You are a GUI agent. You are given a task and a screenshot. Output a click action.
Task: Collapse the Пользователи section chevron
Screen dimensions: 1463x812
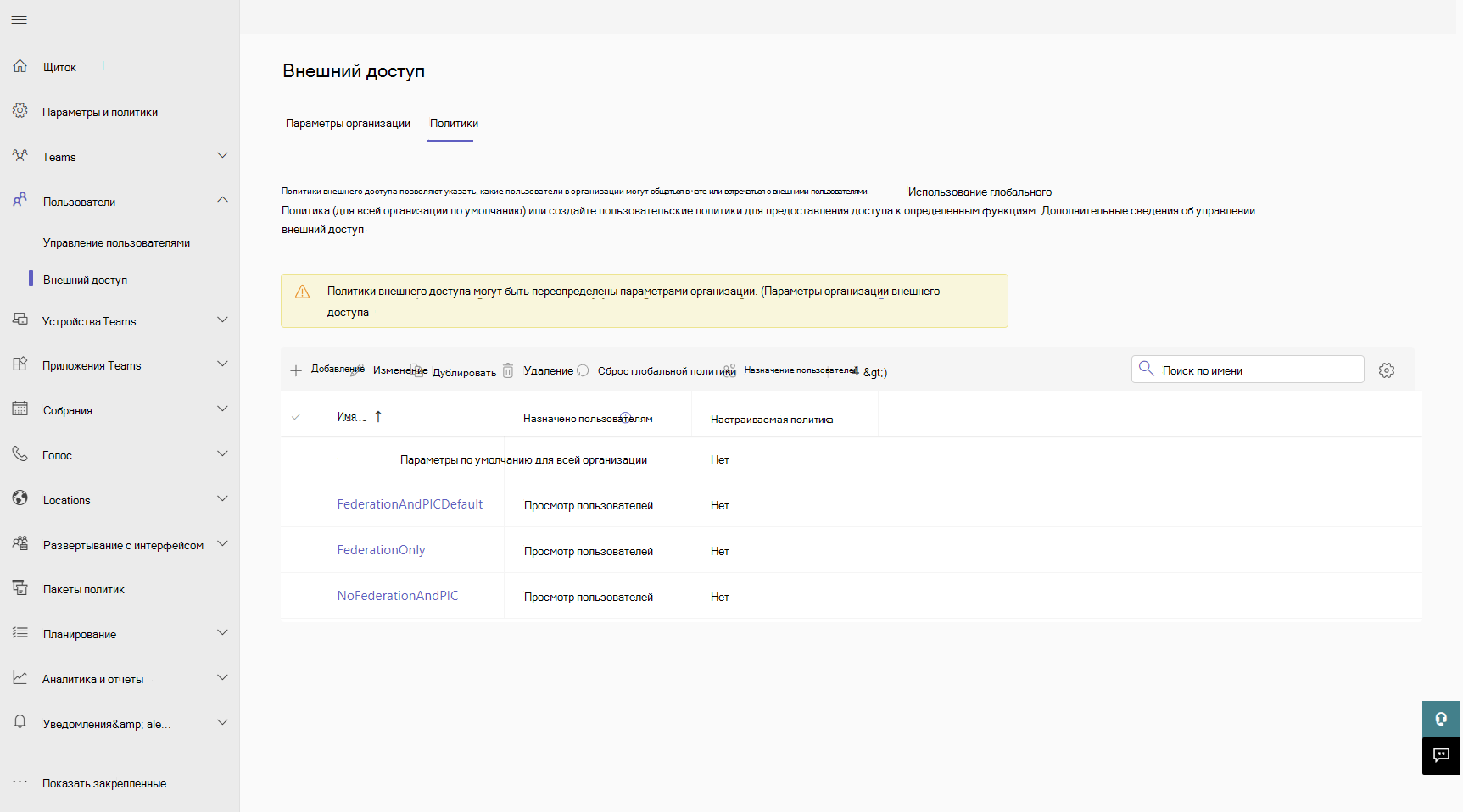(x=222, y=200)
